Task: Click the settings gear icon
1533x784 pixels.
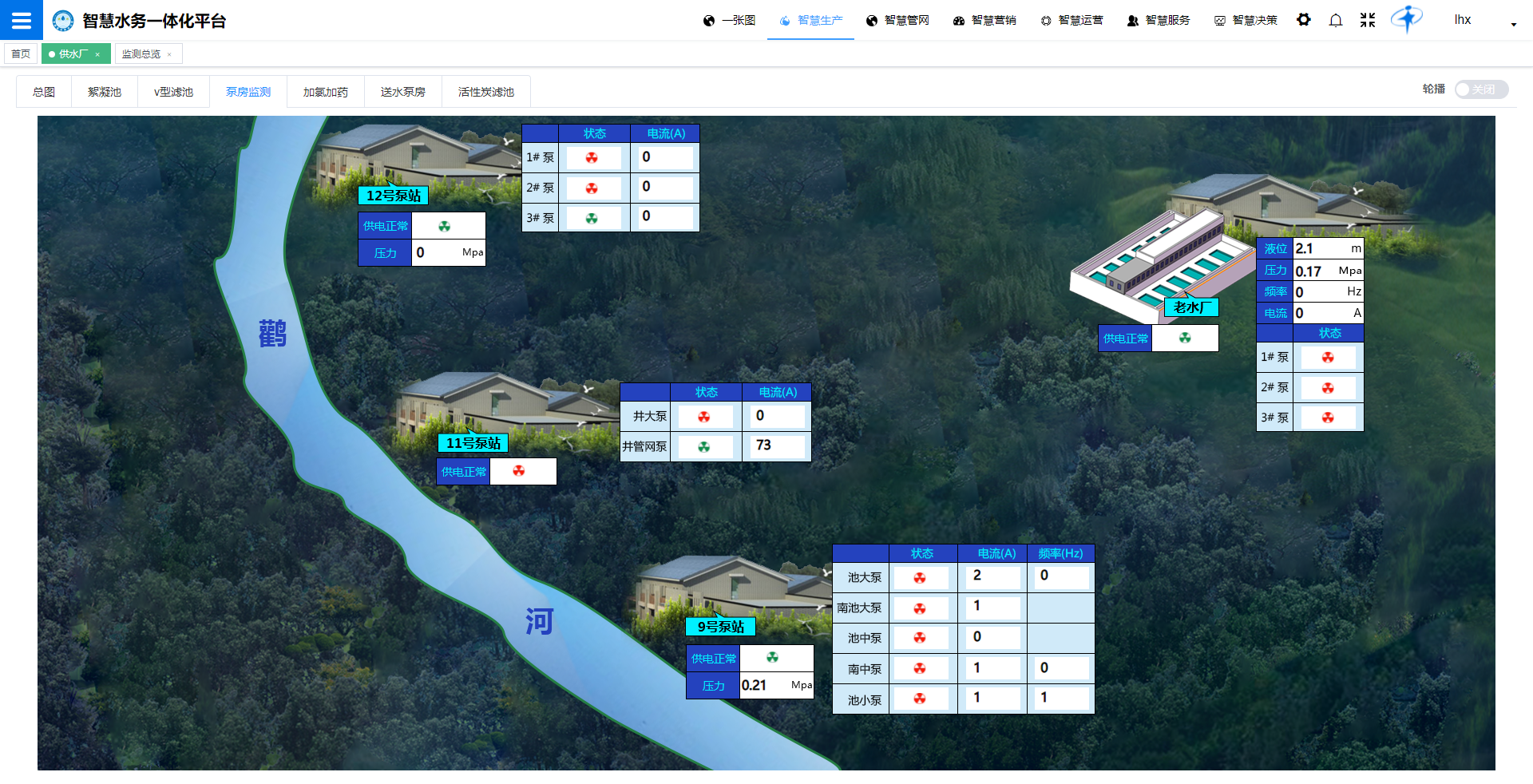Action: [x=1303, y=20]
